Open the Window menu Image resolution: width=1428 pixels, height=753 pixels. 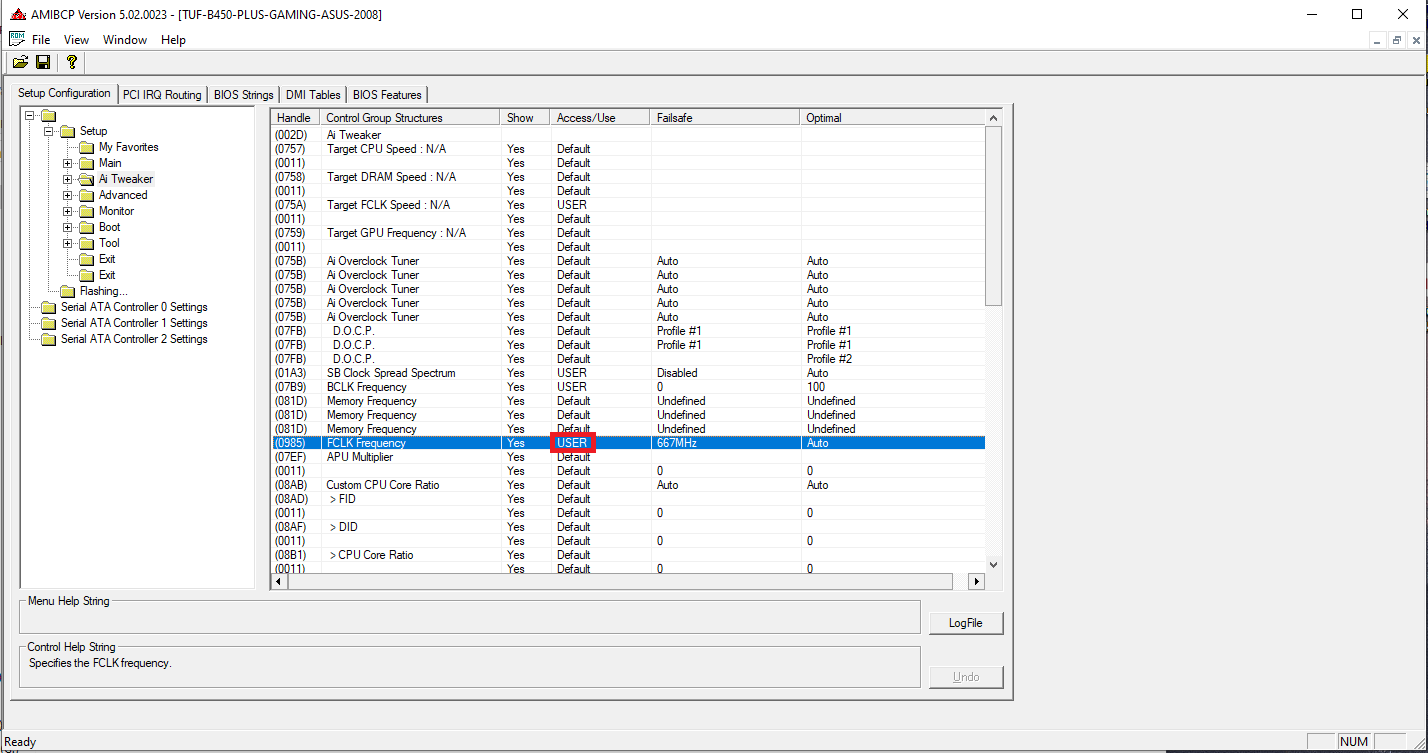pyautogui.click(x=125, y=40)
